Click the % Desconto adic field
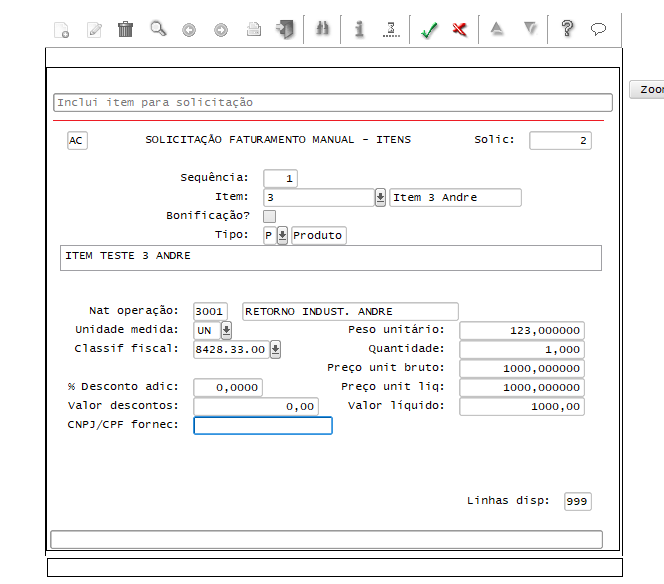664x584 pixels. [228, 387]
